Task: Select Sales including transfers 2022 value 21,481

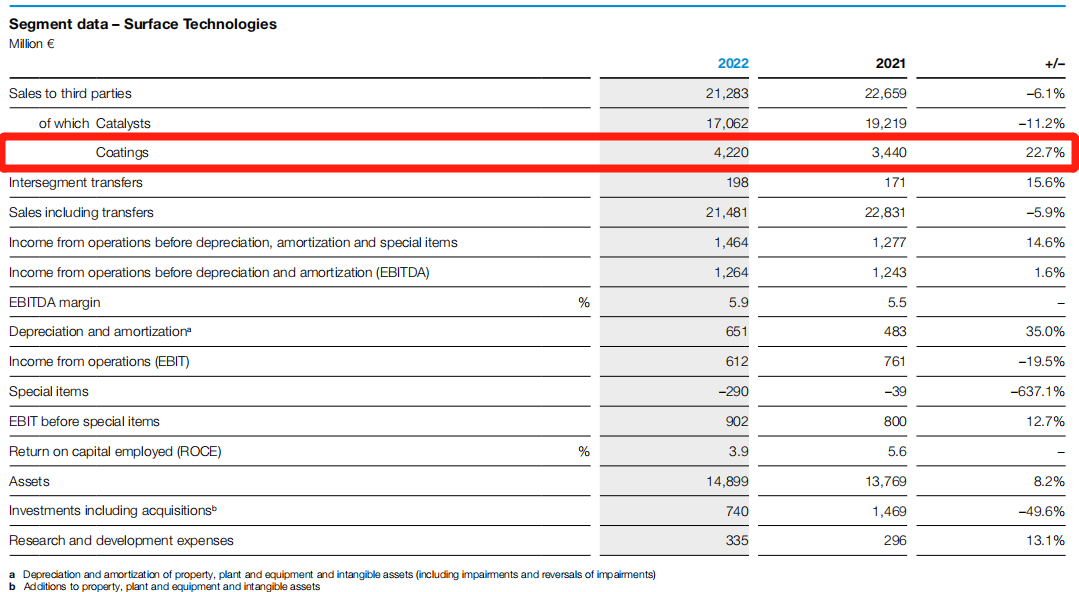Action: click(727, 212)
